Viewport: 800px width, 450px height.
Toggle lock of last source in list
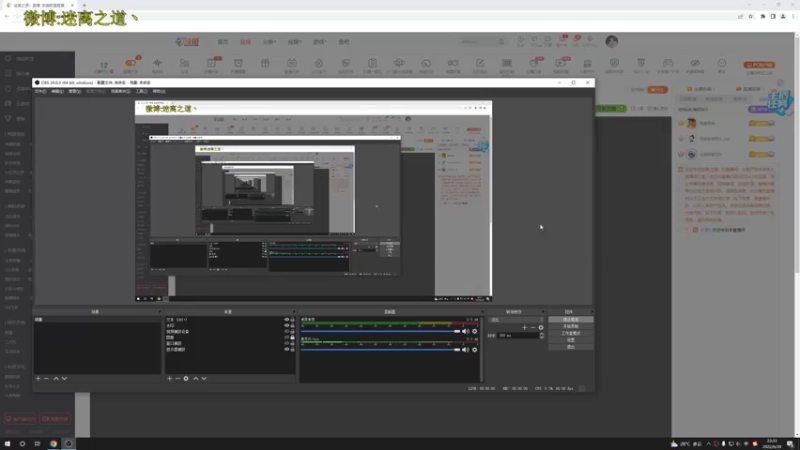point(292,349)
